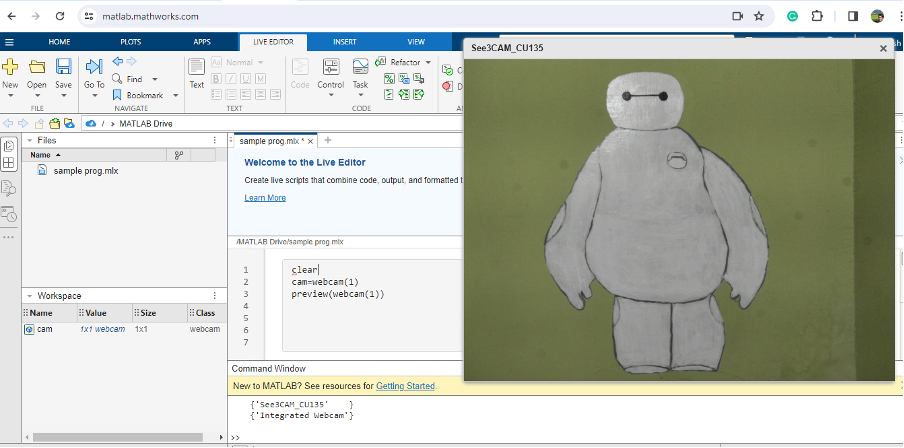Click the Find magnifier icon
The height and width of the screenshot is (448, 904).
click(117, 78)
